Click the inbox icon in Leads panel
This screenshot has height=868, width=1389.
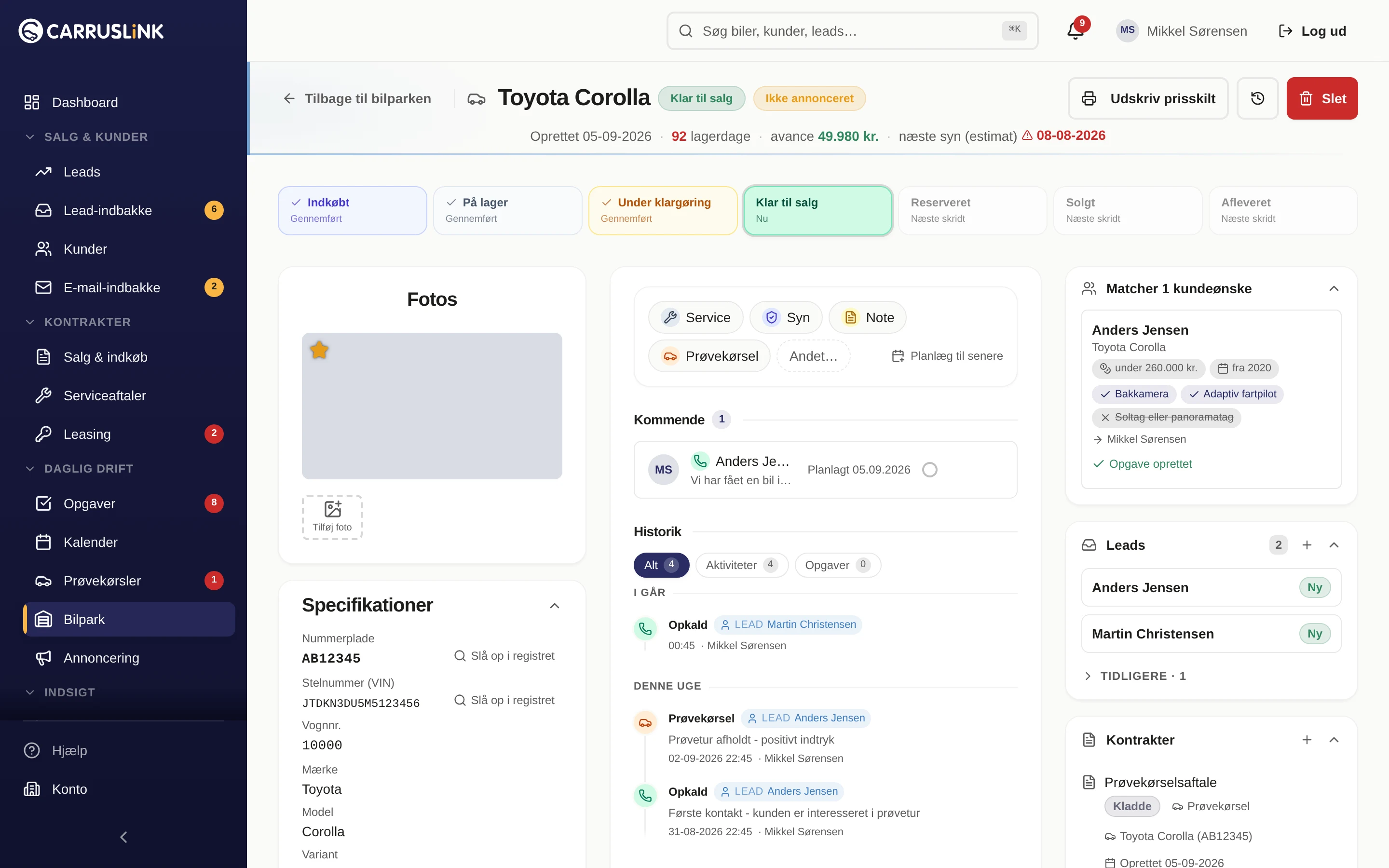click(1089, 545)
